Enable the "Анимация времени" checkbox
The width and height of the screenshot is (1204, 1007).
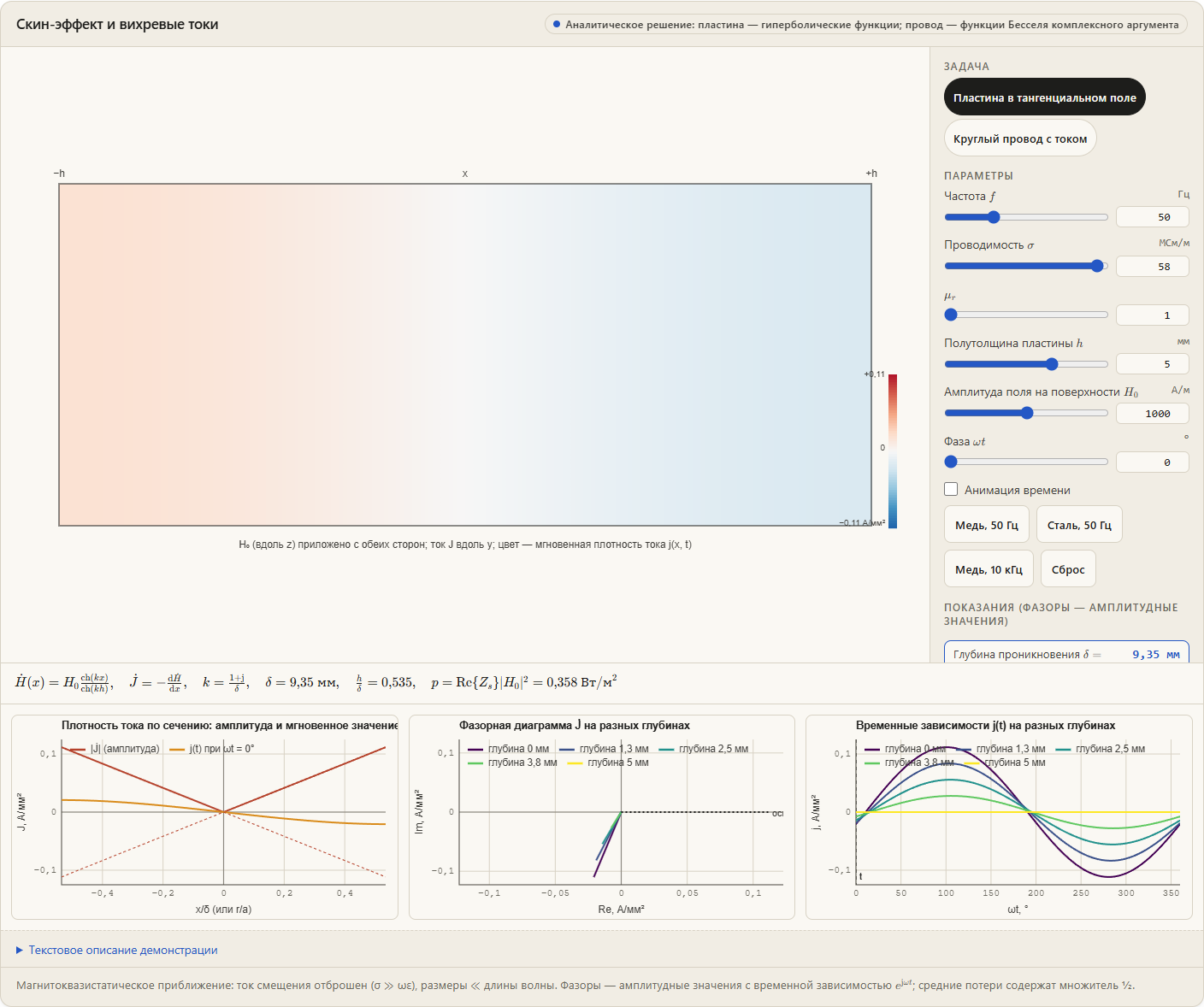pos(951,490)
